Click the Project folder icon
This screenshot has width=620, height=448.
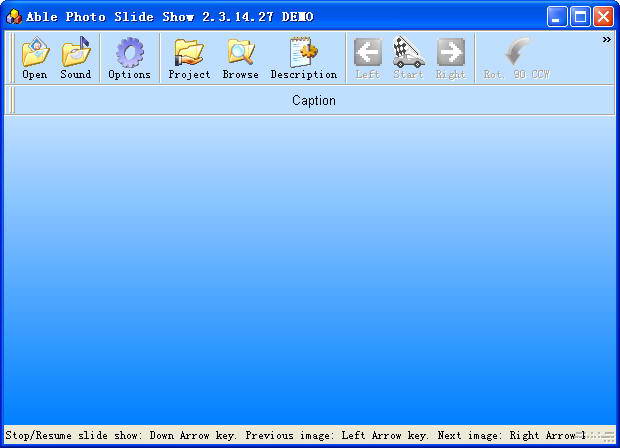coord(189,58)
